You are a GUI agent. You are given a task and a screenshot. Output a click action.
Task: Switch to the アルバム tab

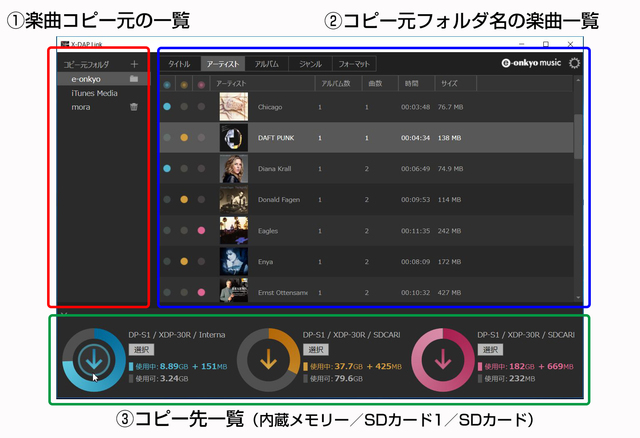pos(267,64)
